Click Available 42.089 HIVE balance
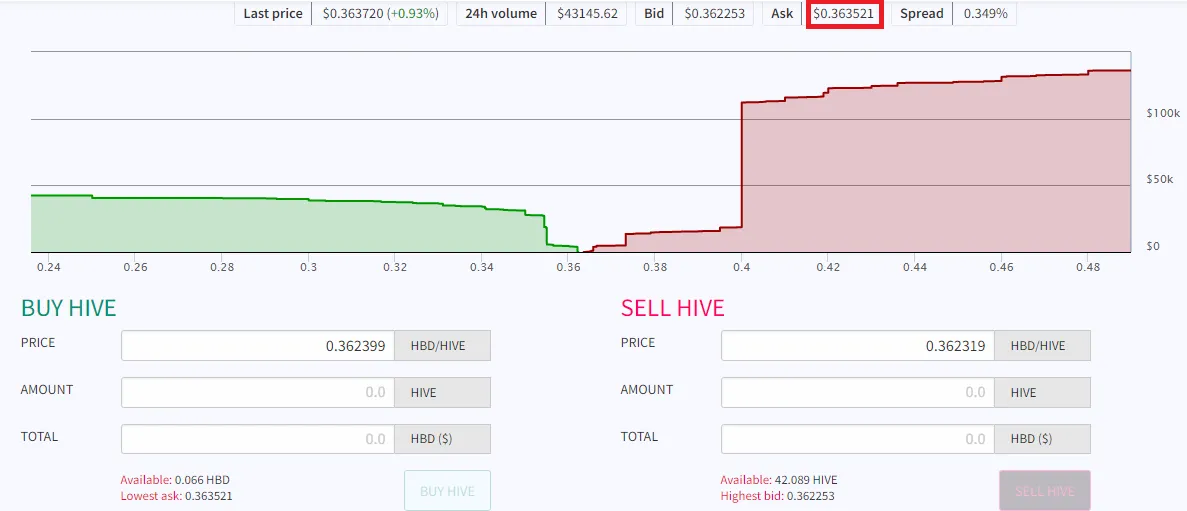This screenshot has width=1187, height=511. [x=779, y=480]
